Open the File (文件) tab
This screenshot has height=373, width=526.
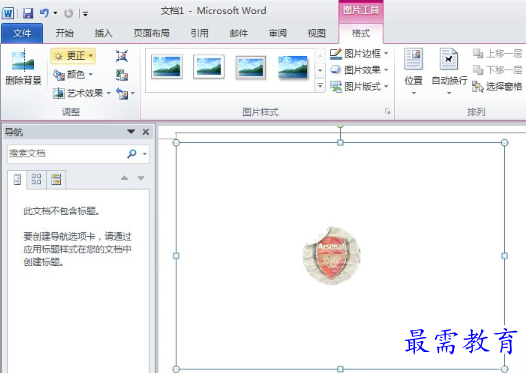pos(22,33)
